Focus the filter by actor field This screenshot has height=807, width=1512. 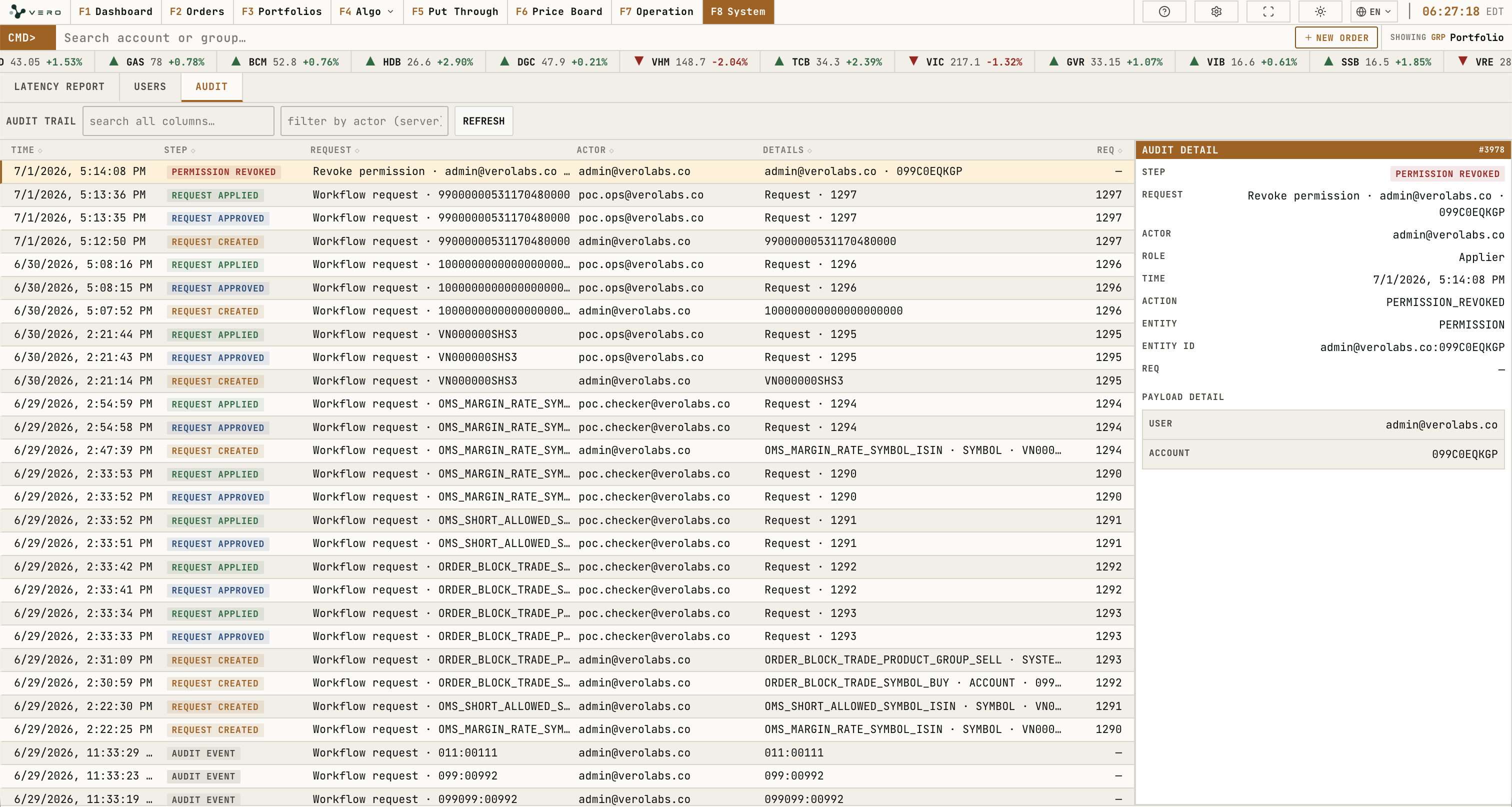pyautogui.click(x=364, y=121)
